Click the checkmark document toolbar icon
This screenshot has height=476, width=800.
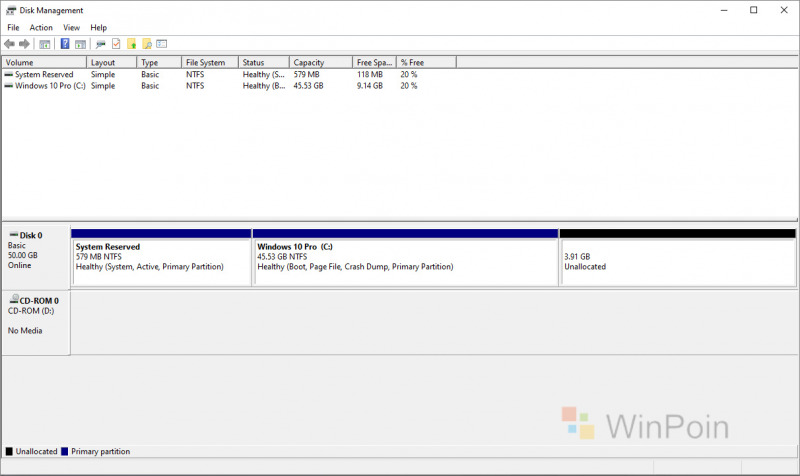coord(116,44)
